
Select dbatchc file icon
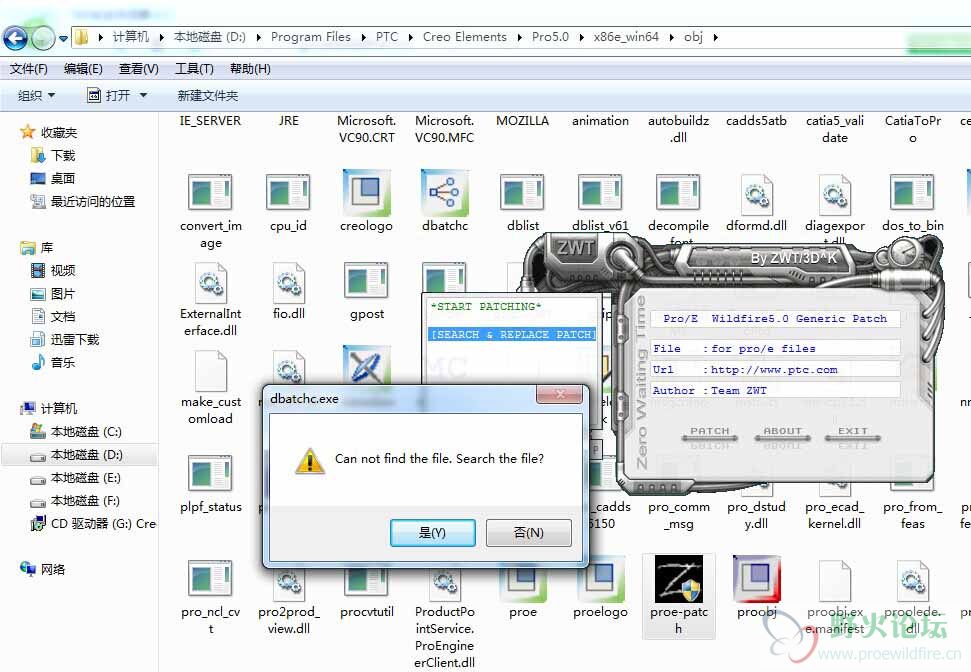[x=445, y=192]
